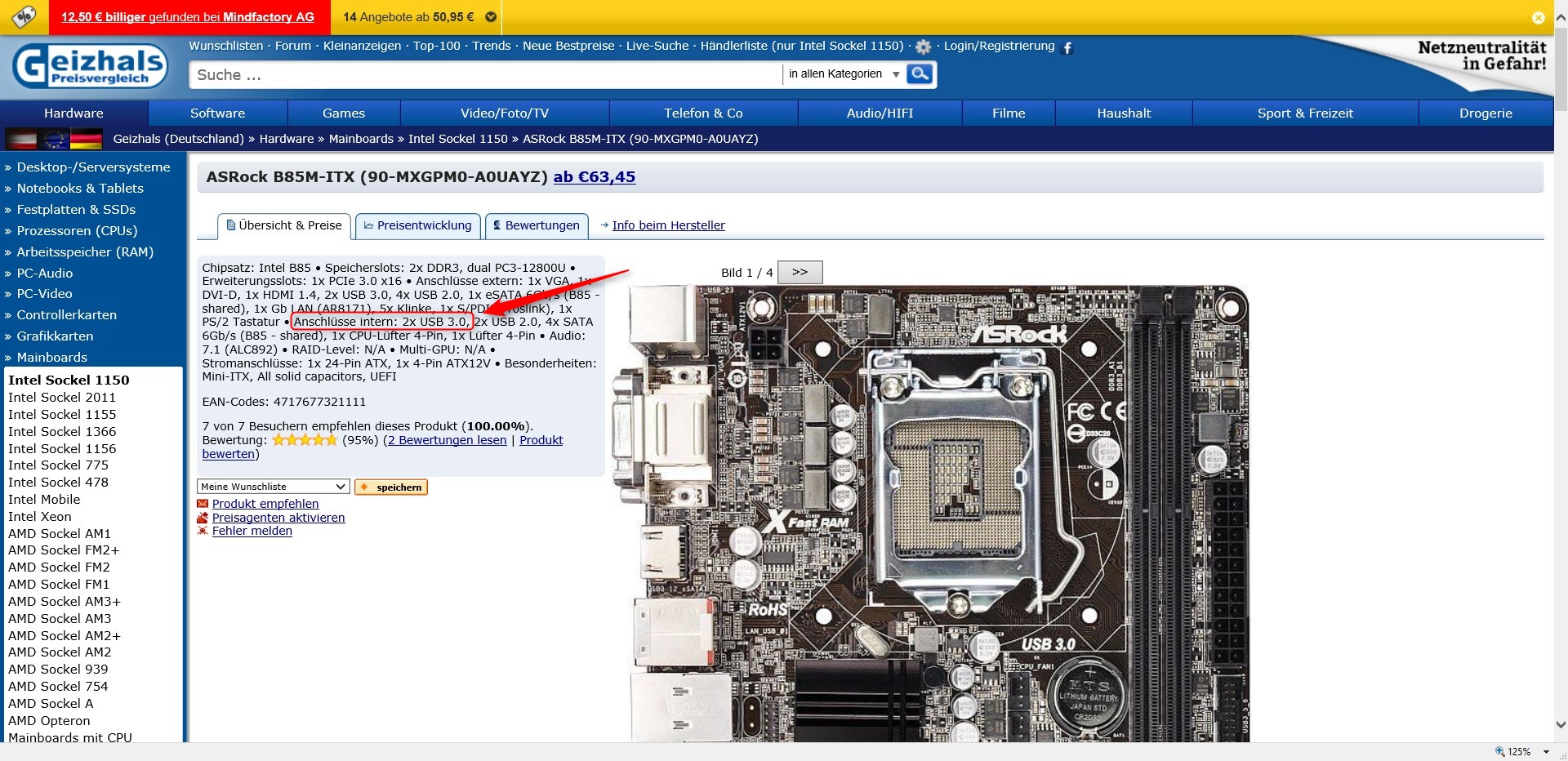Open Arbeitsspeicher (RAM) category
Image resolution: width=1568 pixels, height=761 pixels.
[x=85, y=252]
